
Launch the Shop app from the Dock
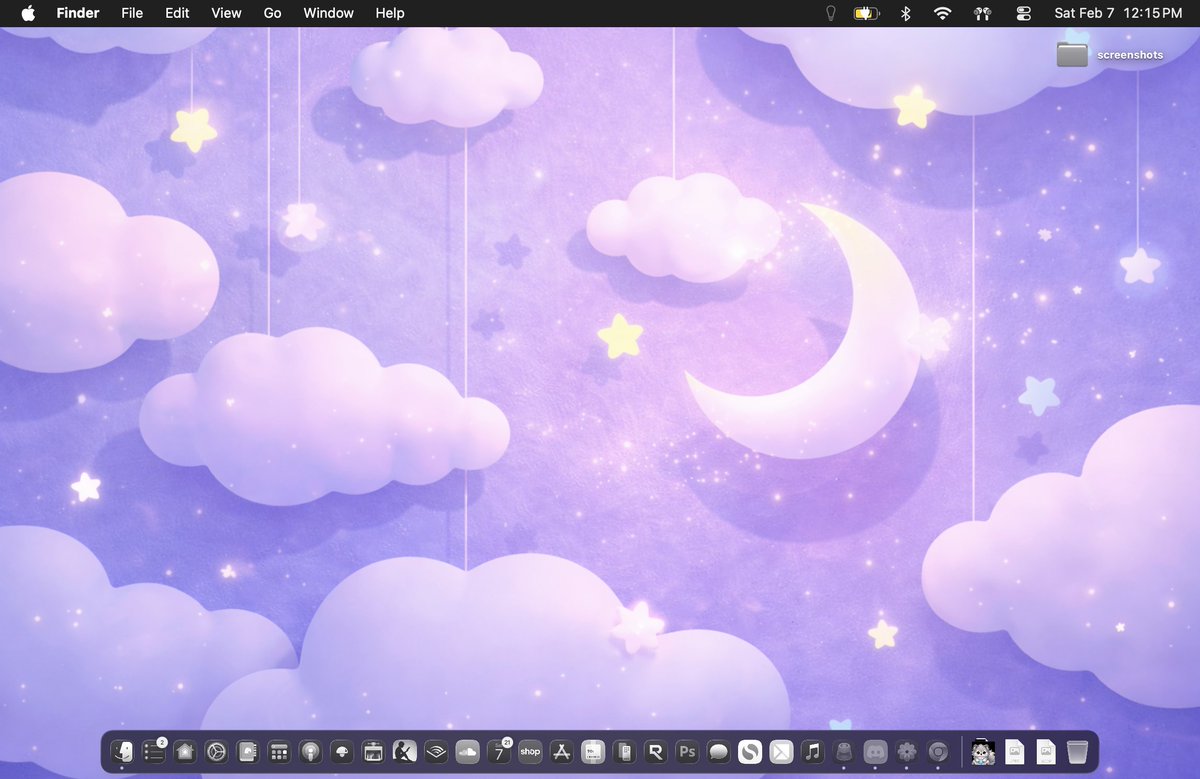[530, 751]
